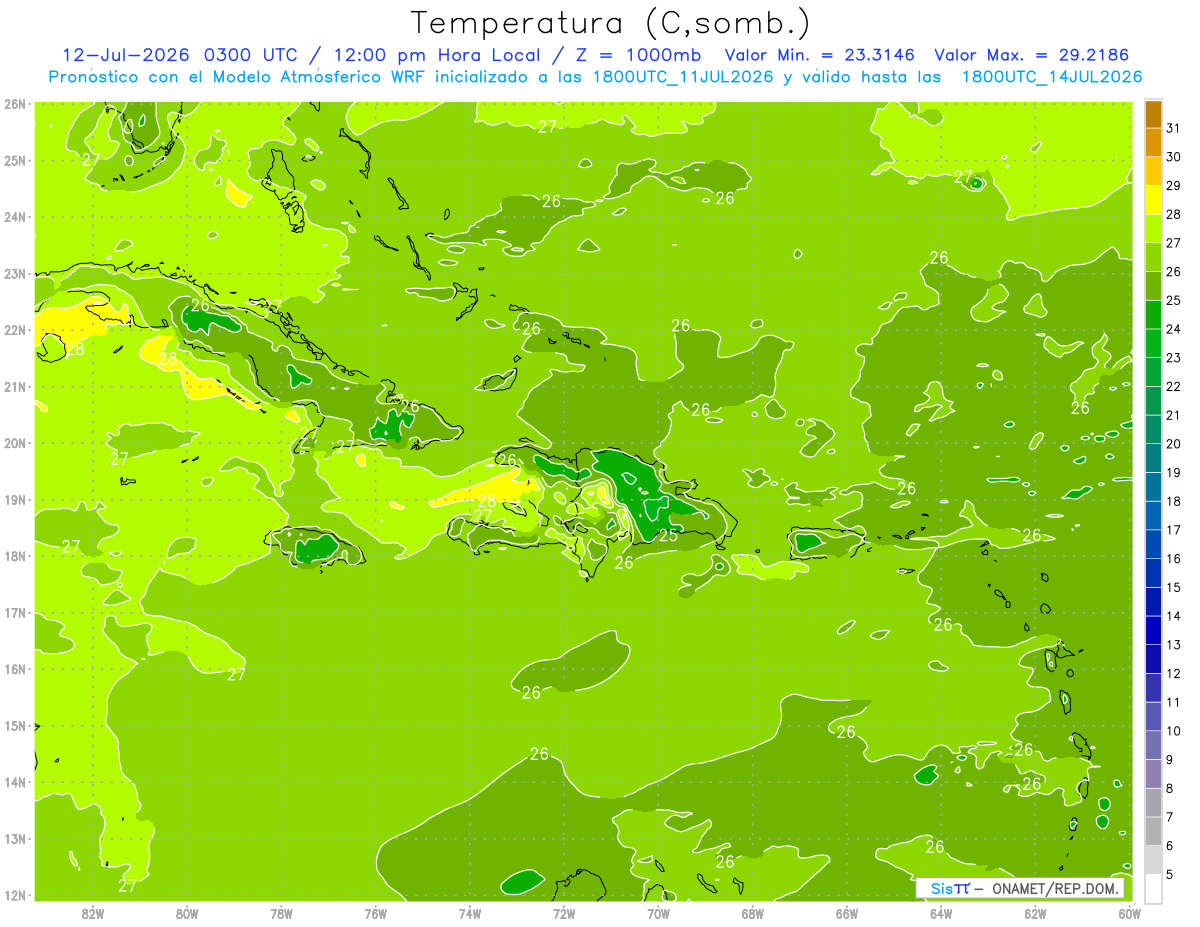This screenshot has height=927, width=1200.
Task: Click the "20N" latitude axis label
Action: tap(15, 443)
